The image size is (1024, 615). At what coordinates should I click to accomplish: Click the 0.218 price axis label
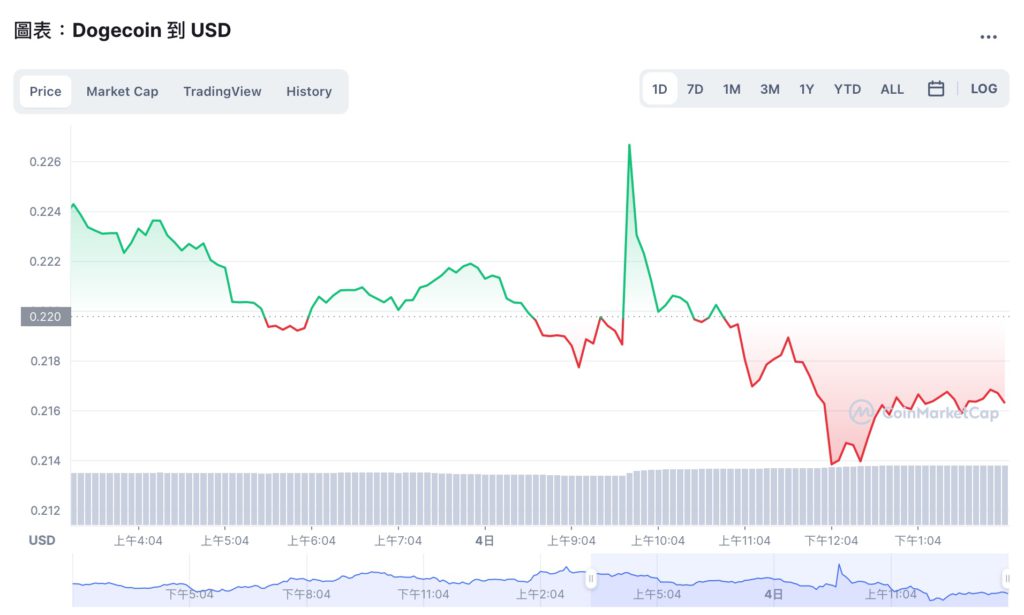tap(46, 361)
